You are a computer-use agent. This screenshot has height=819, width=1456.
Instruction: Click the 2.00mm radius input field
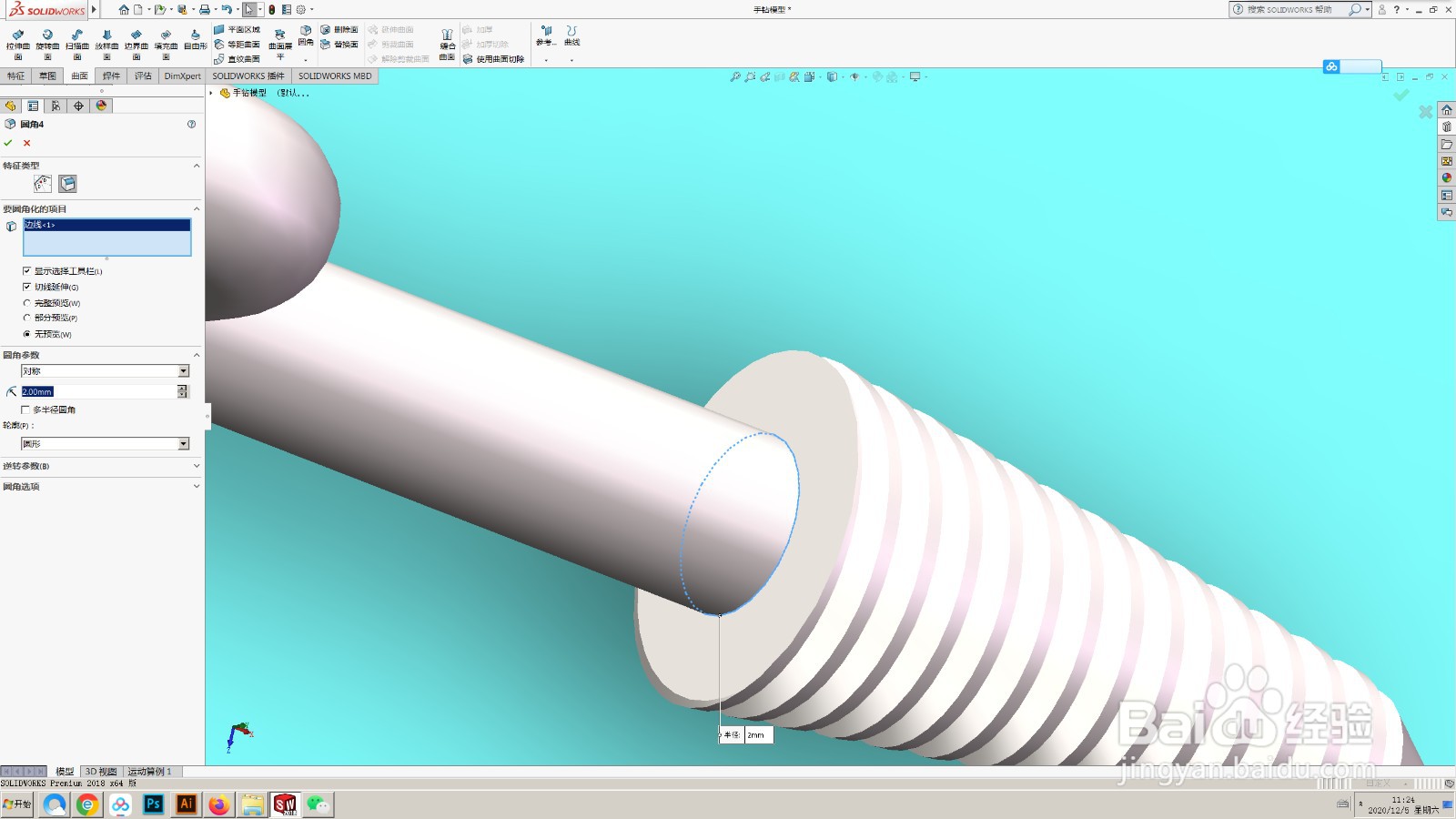tap(98, 391)
